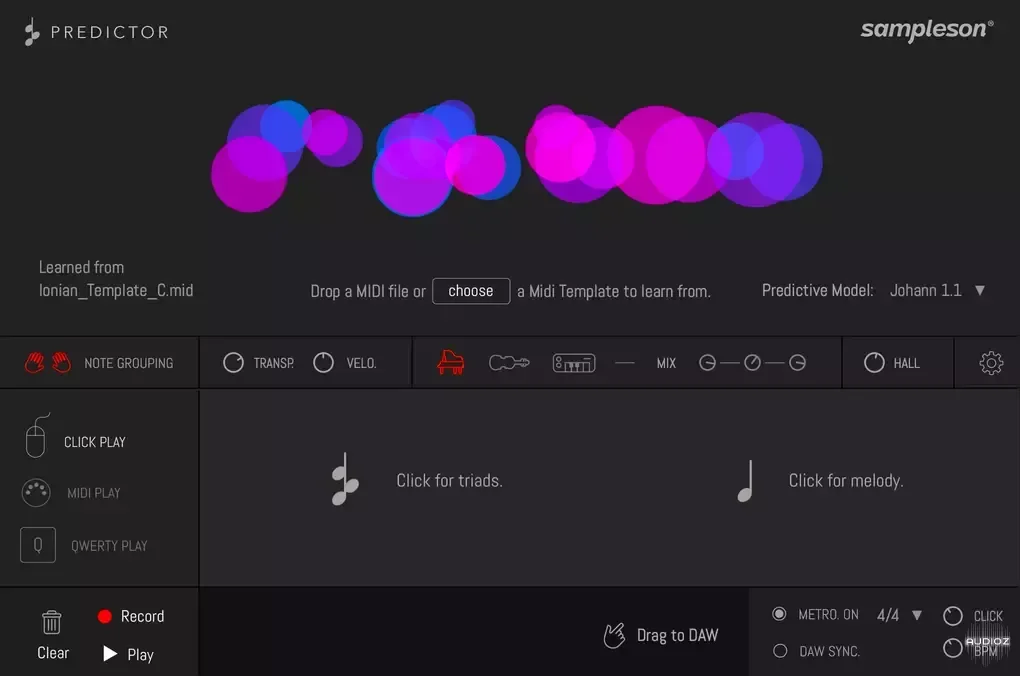Click the Sampleson brand logo
This screenshot has width=1020, height=676.
(927, 29)
